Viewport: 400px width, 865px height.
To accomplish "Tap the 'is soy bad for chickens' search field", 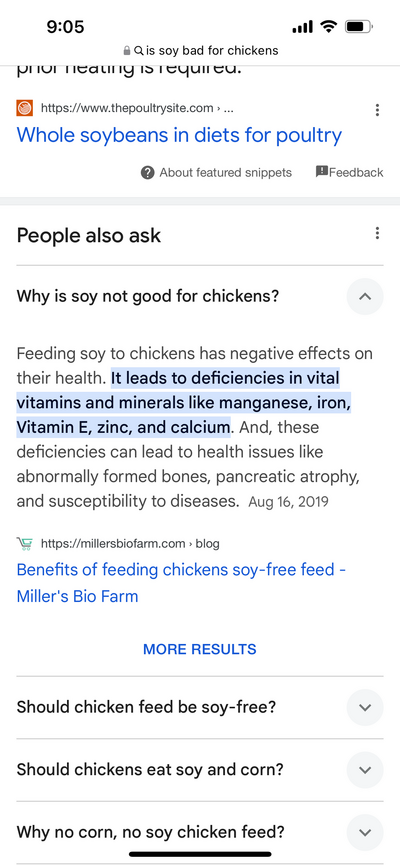I will [212, 51].
